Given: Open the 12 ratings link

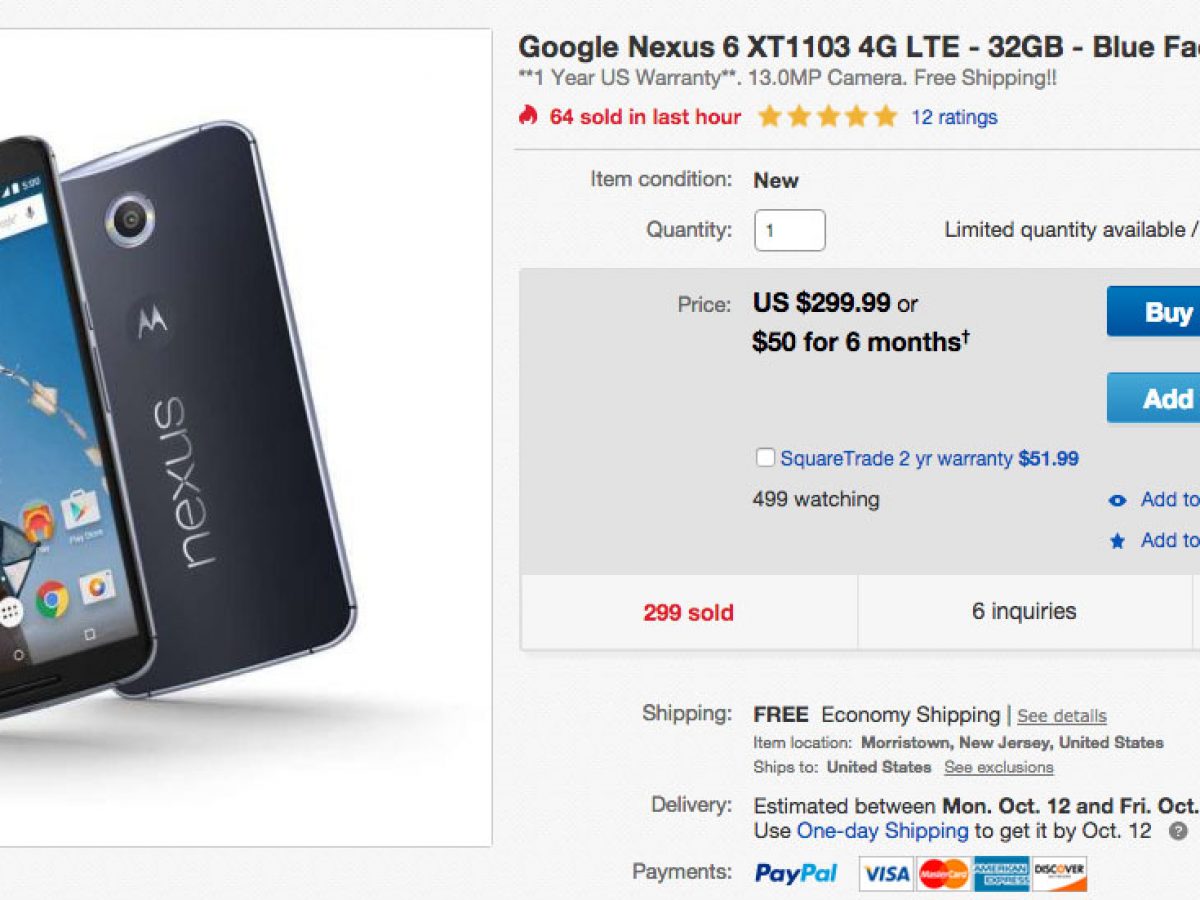Looking at the screenshot, I should coord(954,117).
